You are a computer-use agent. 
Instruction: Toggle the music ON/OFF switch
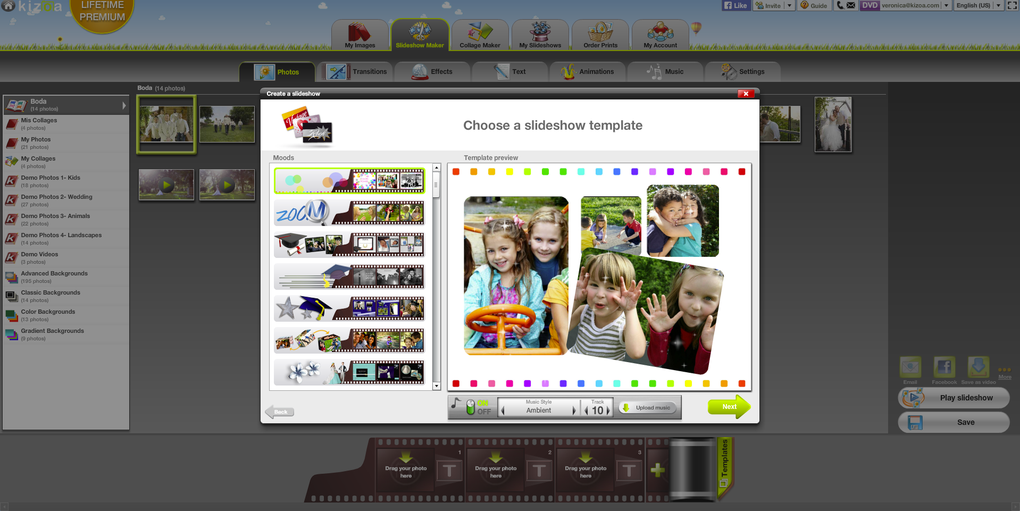pos(472,407)
